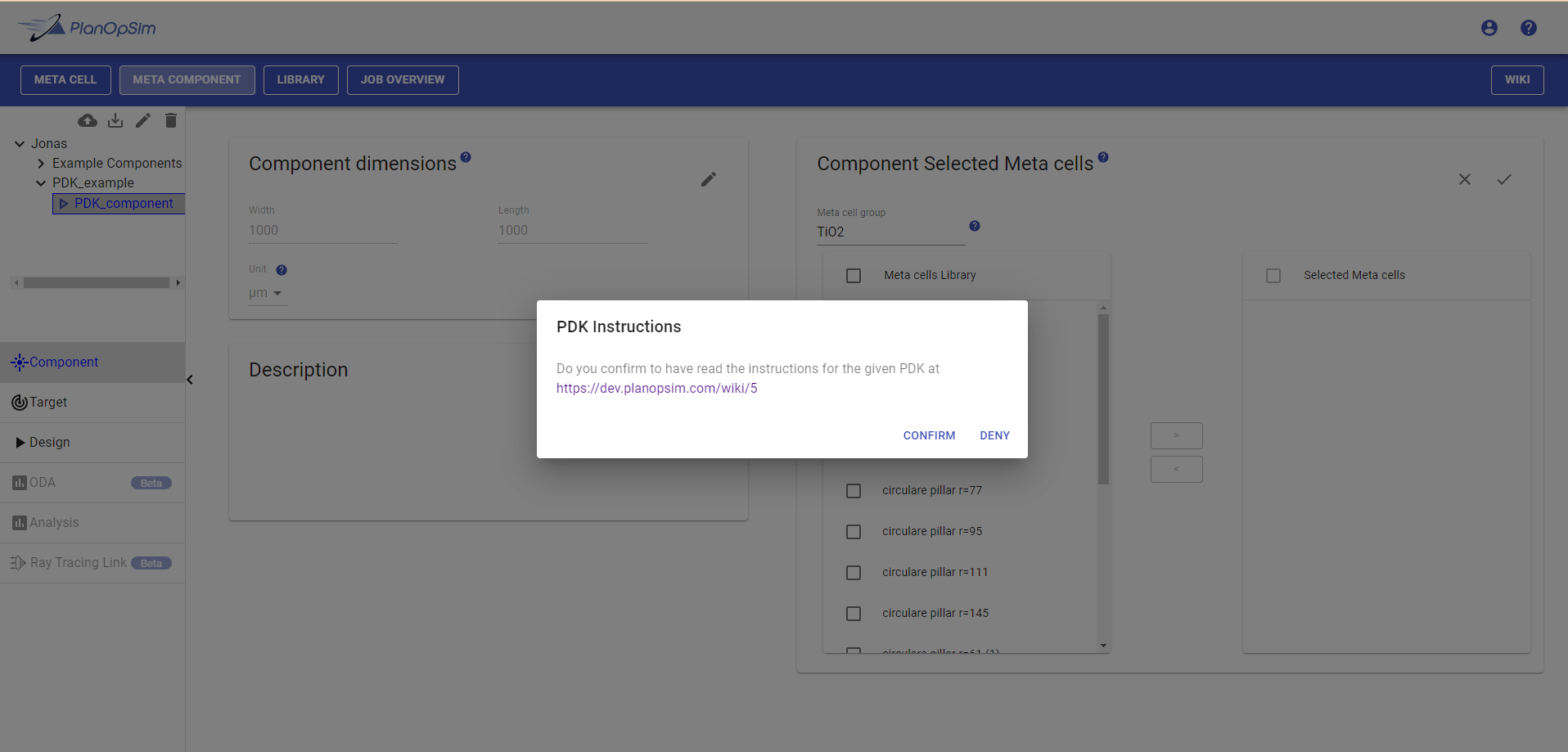
Task: Click the user account icon
Action: (1489, 28)
